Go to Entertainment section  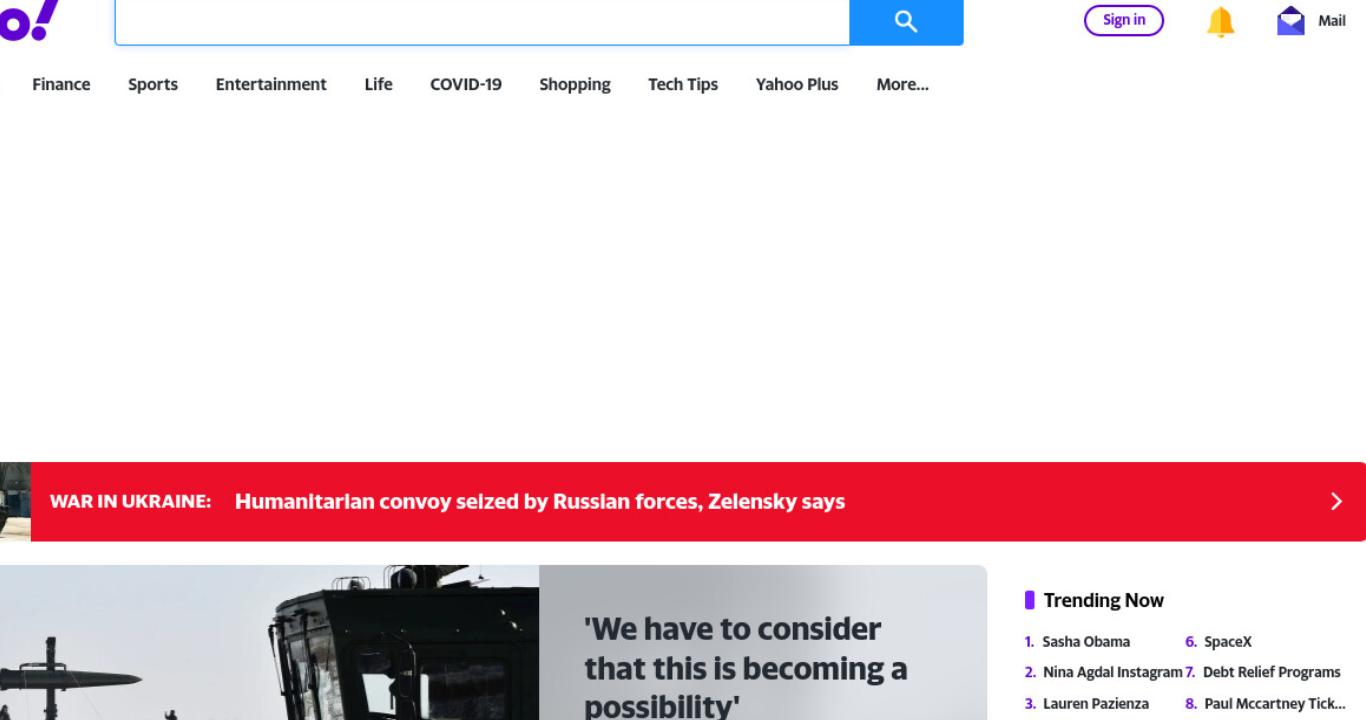271,84
